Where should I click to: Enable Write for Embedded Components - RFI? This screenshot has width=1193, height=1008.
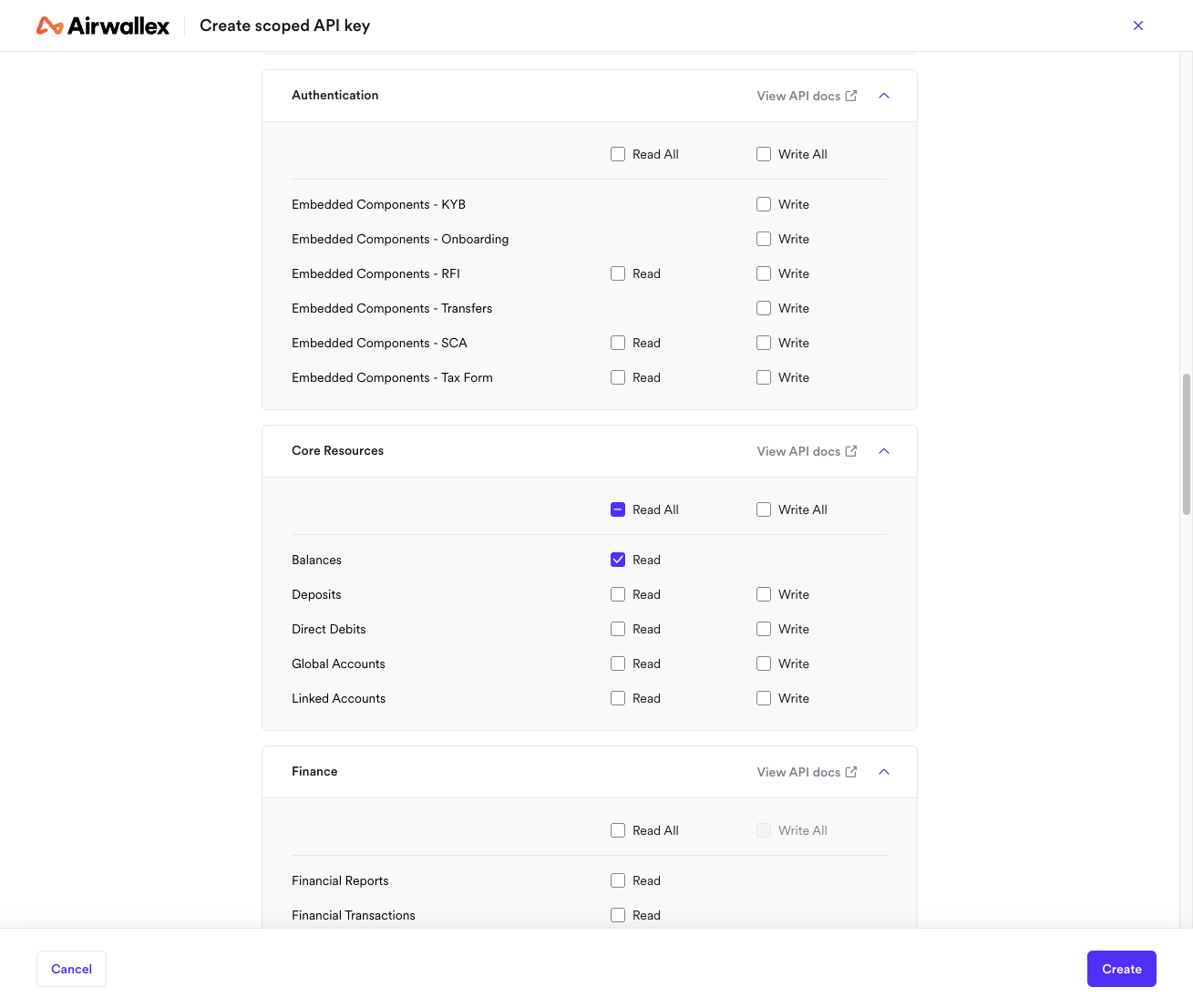coord(764,273)
